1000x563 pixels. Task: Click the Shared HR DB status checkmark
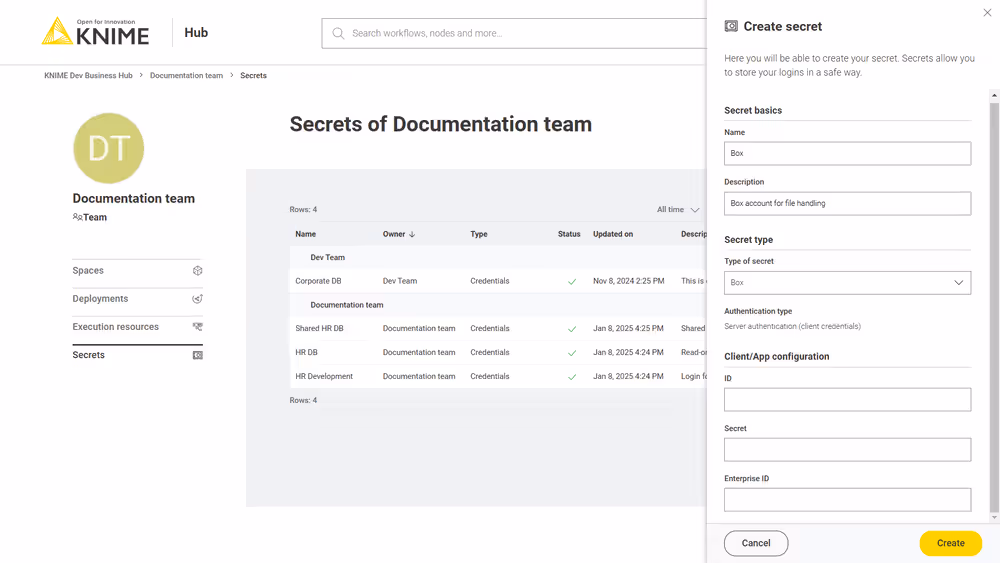(572, 329)
